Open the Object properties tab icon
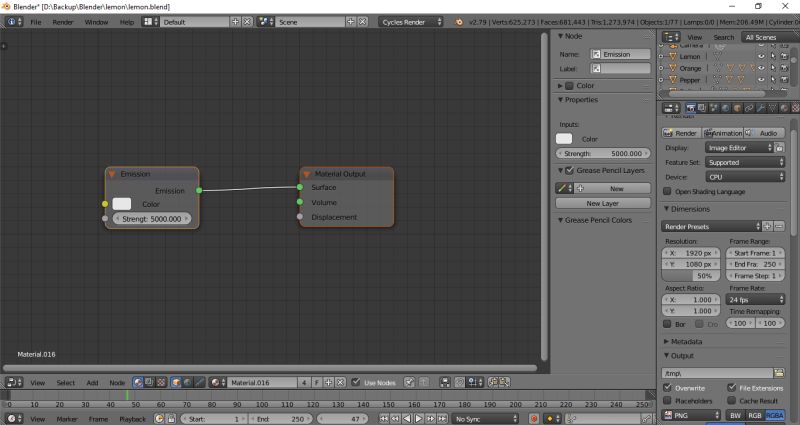Image resolution: width=800 pixels, height=425 pixels. point(737,108)
